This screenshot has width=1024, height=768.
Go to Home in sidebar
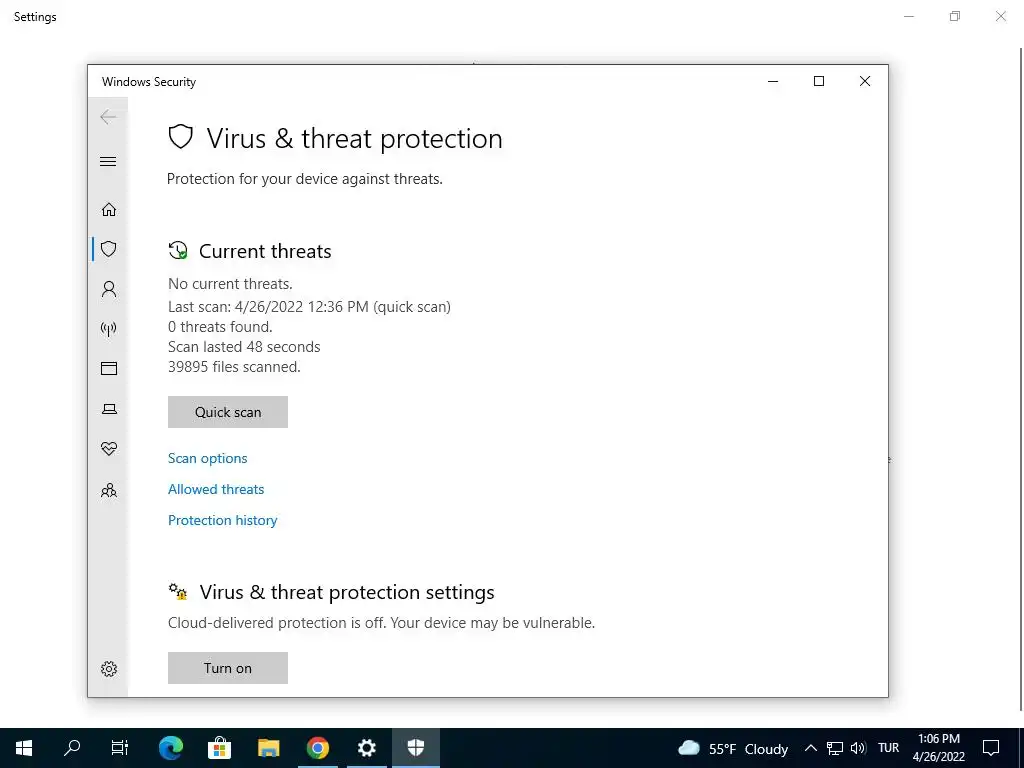[x=108, y=209]
